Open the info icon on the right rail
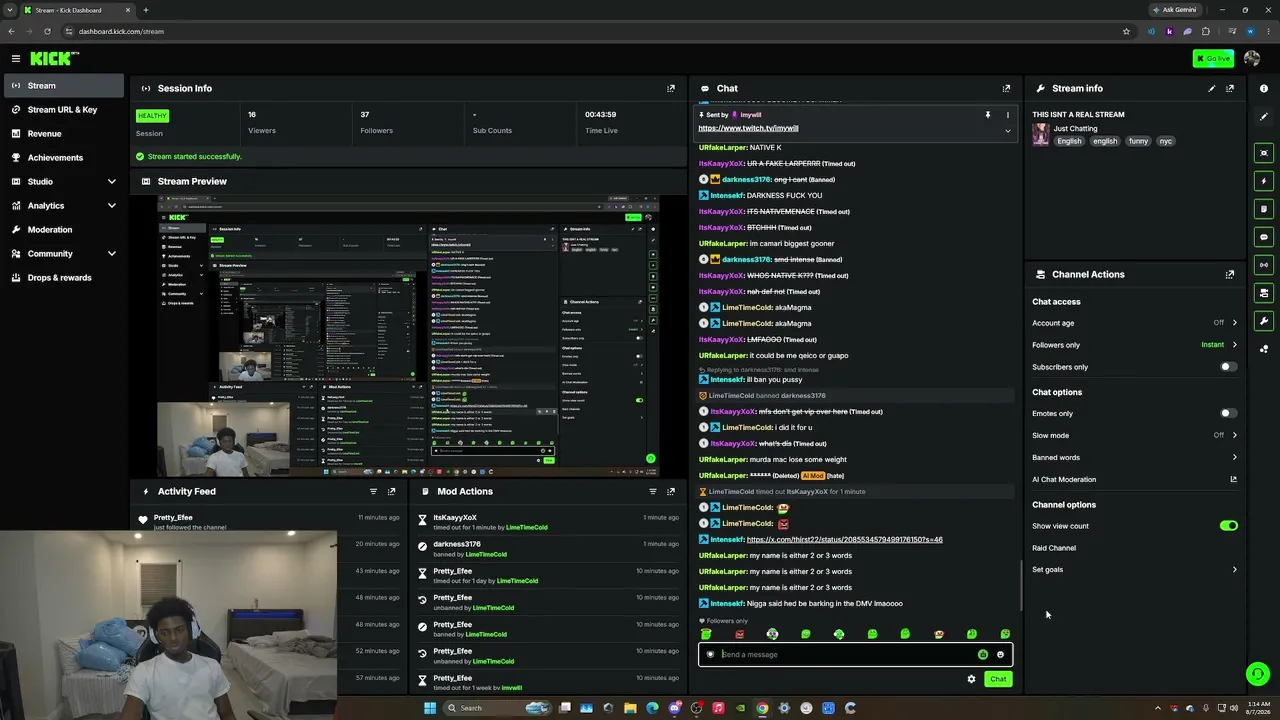1280x720 pixels. [1264, 88]
